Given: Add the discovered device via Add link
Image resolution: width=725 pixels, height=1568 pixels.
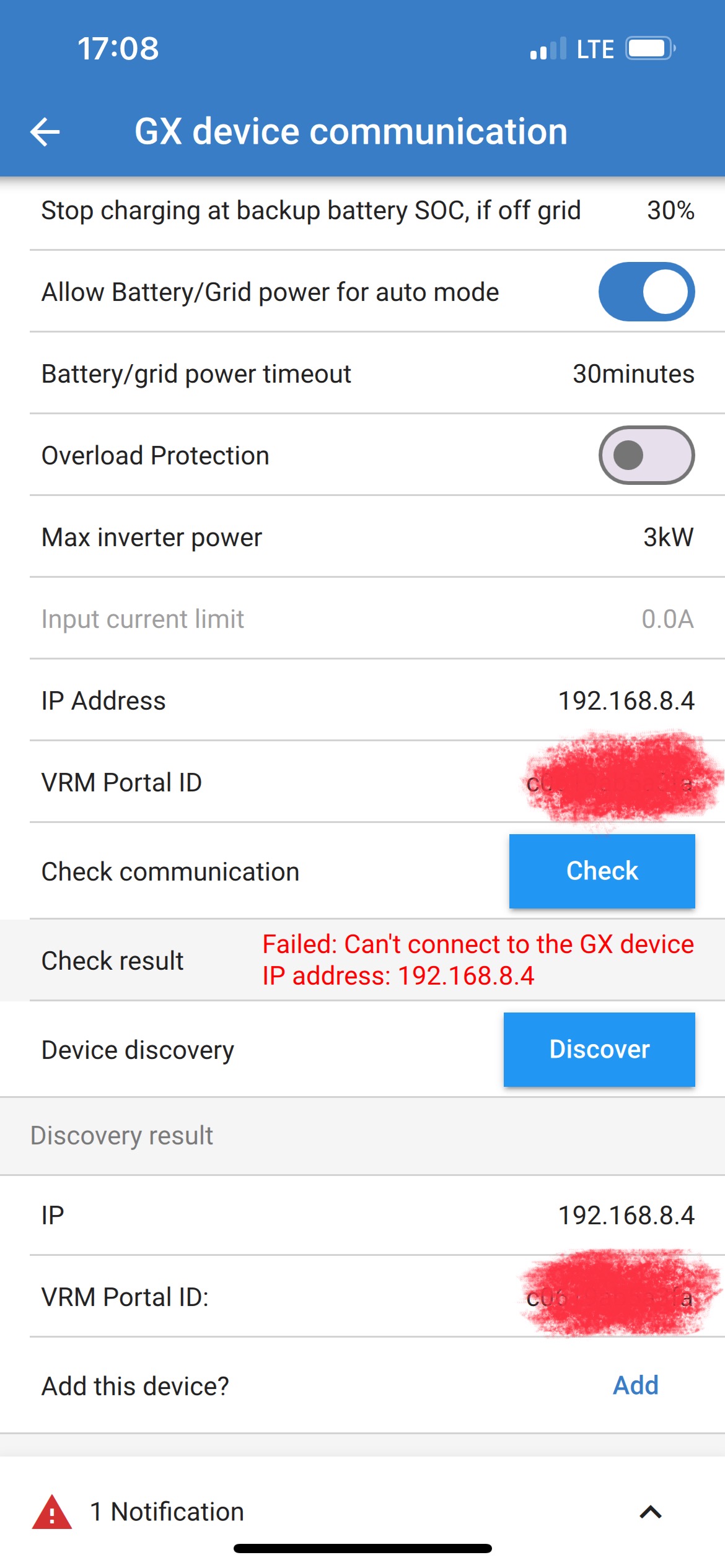Looking at the screenshot, I should tap(635, 1385).
